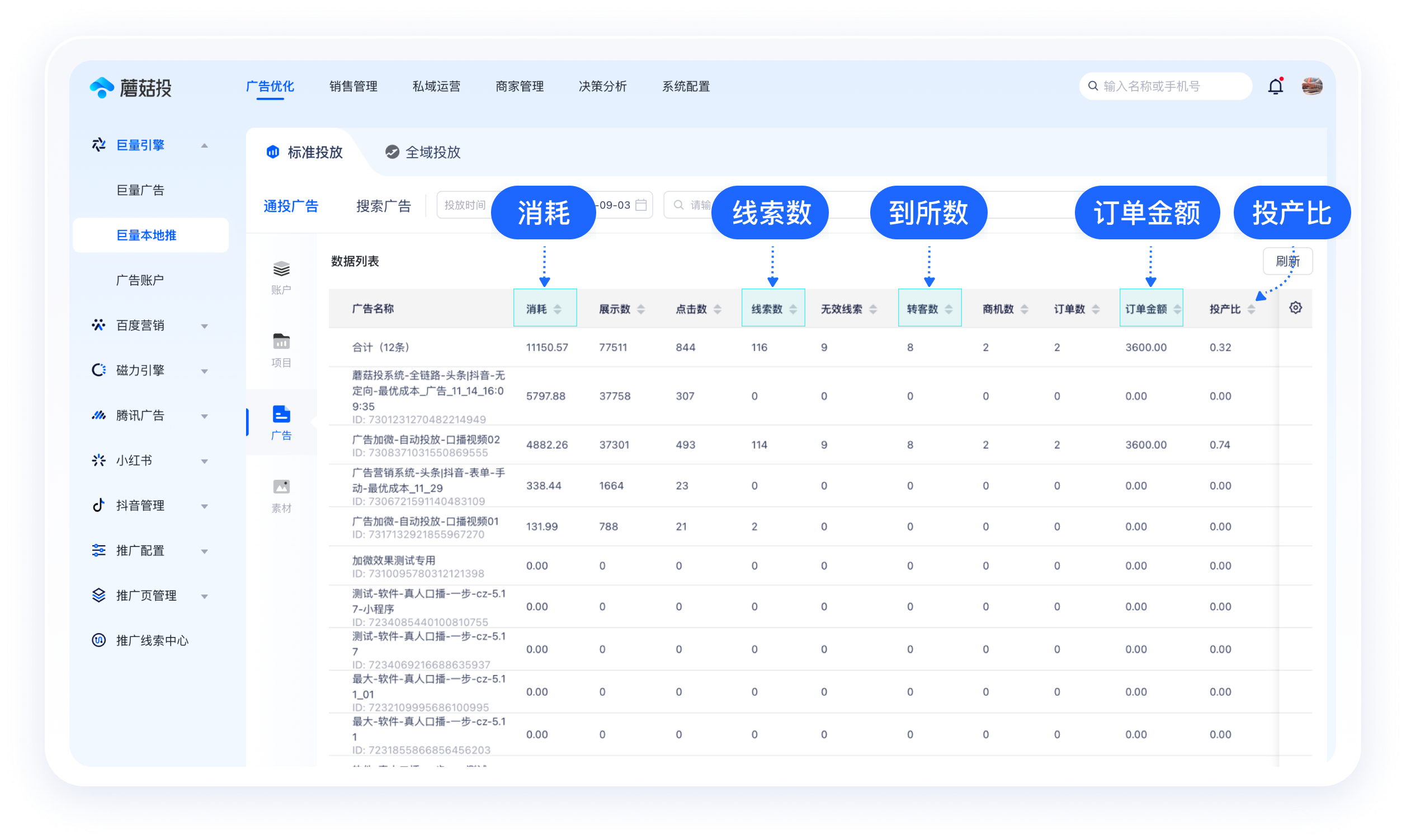Expand the 腾讯广告 menu group
The image size is (1406, 840).
[x=204, y=416]
